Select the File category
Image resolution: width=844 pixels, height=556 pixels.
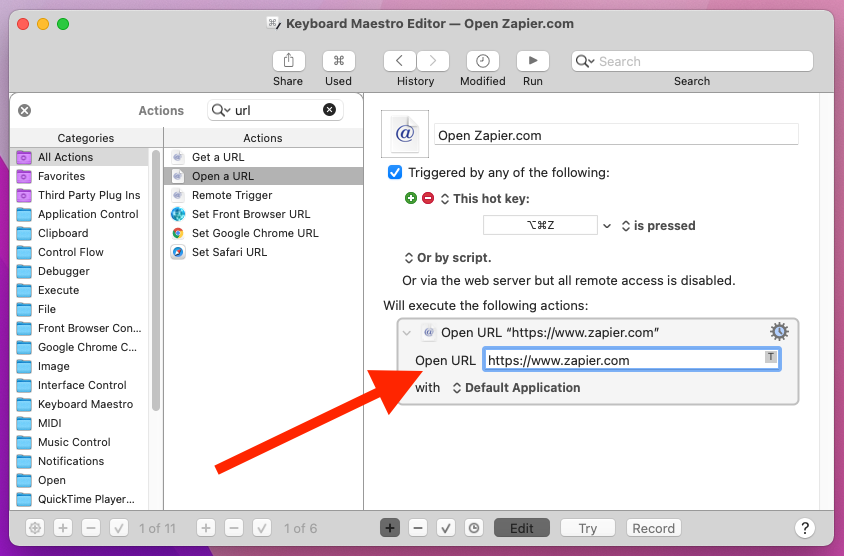(x=80, y=309)
